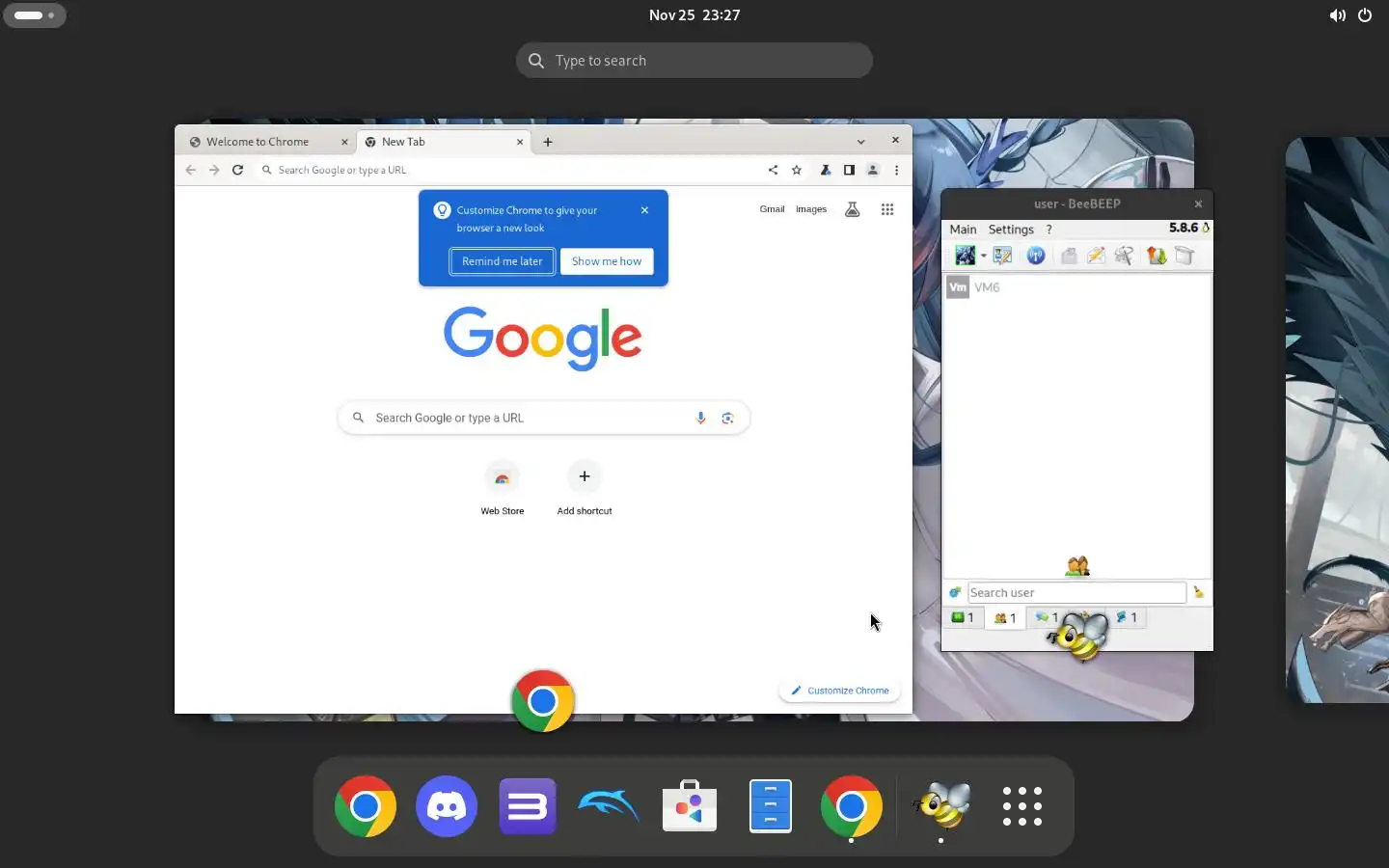Reload the page in Chrome

tap(237, 170)
